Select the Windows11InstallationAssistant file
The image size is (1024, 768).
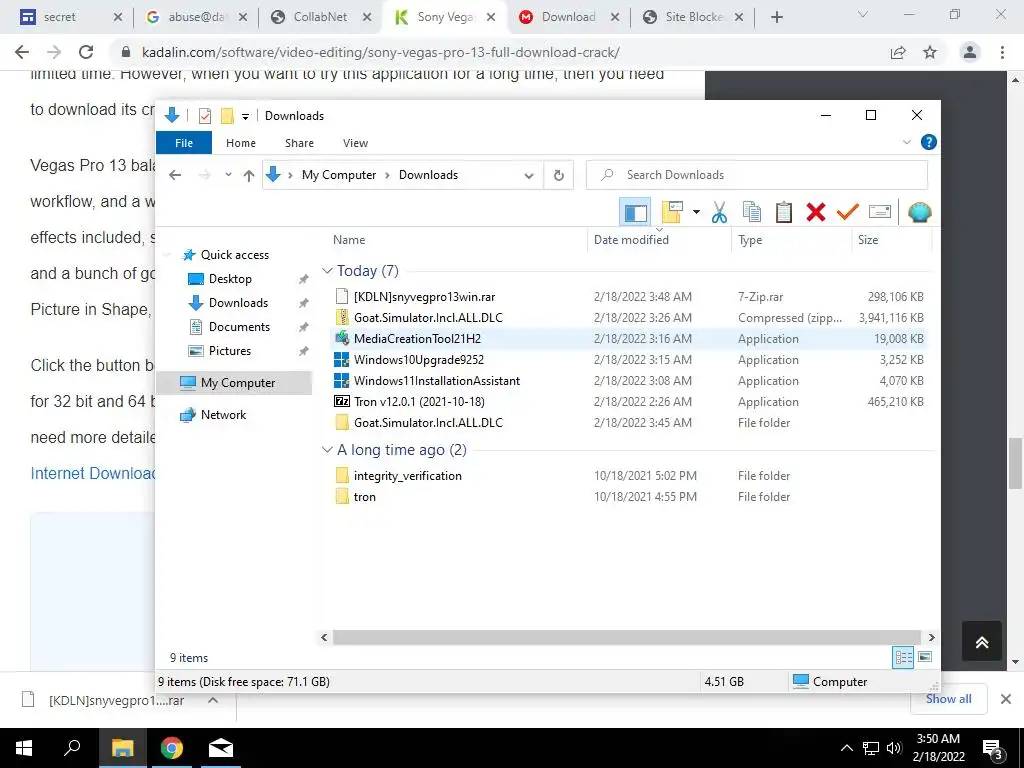[x=437, y=381]
